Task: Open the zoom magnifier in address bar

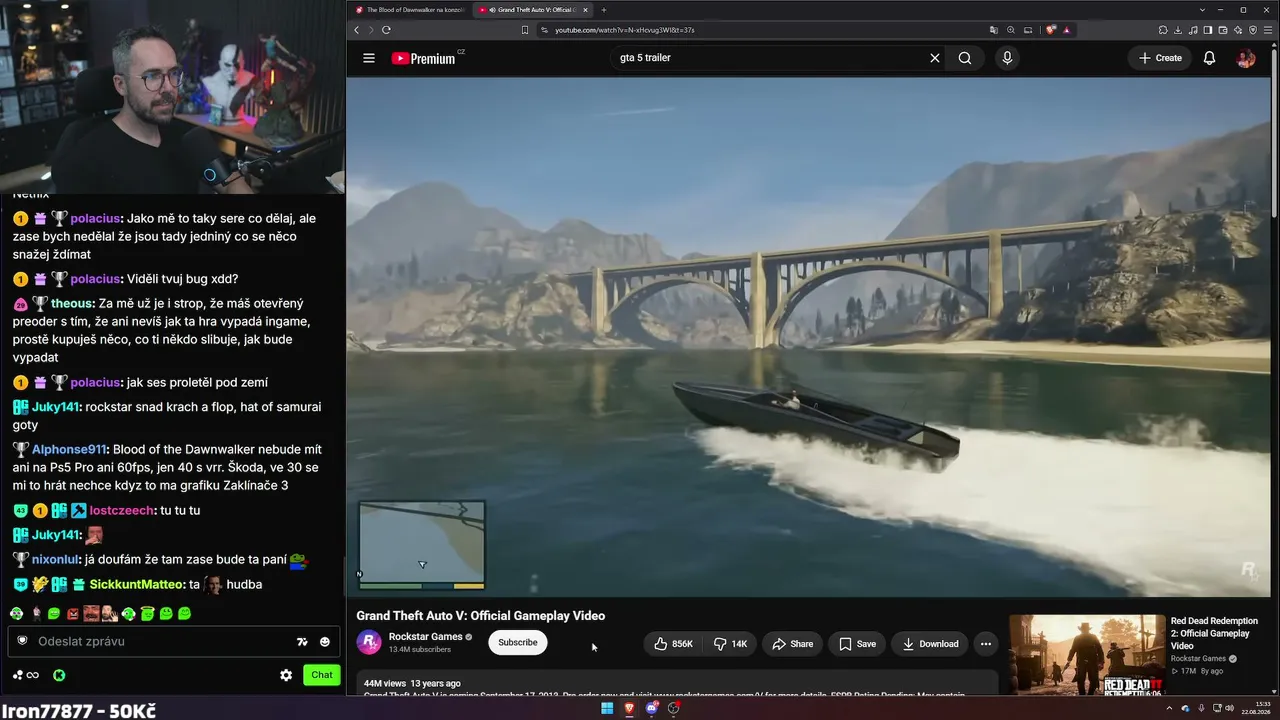Action: [1011, 30]
